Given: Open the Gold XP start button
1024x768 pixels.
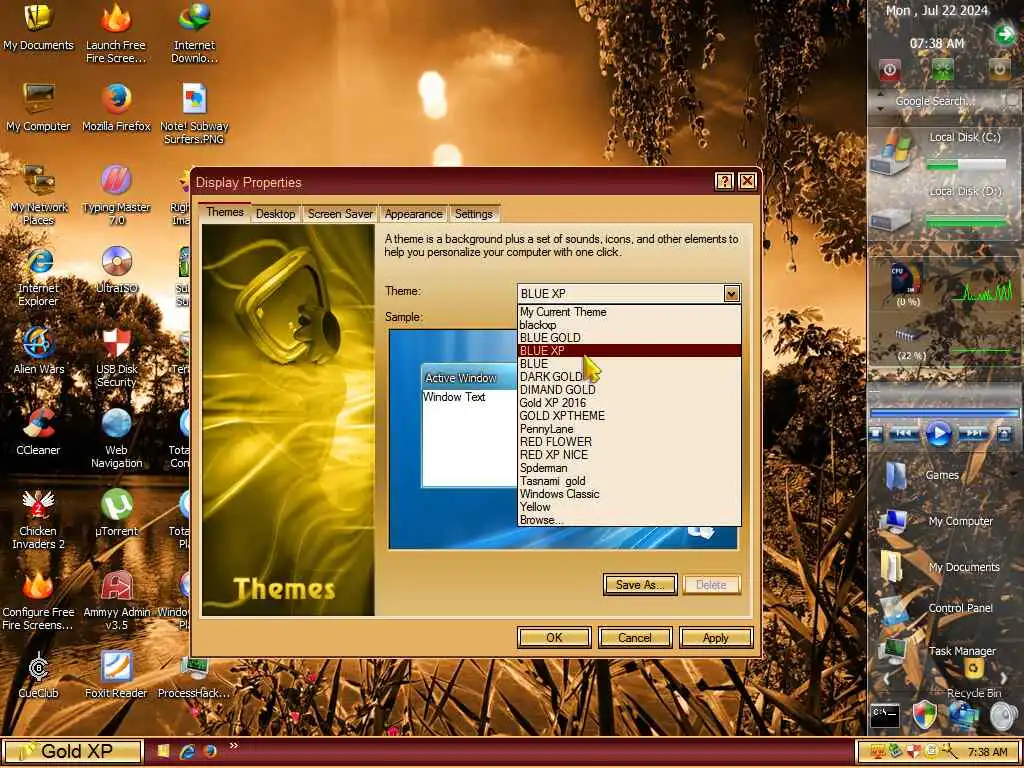Looking at the screenshot, I should pos(73,751).
